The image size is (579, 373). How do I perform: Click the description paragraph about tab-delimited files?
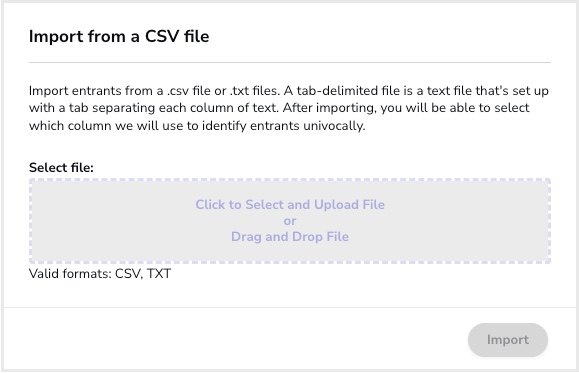click(289, 108)
